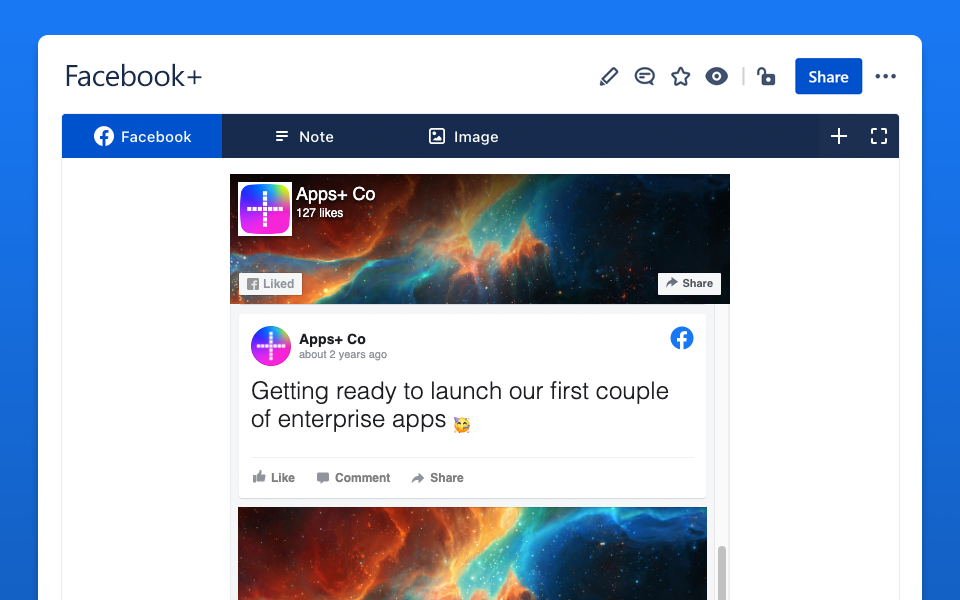The image size is (960, 600).
Task: Edit the page with the pencil icon
Action: pyautogui.click(x=608, y=76)
